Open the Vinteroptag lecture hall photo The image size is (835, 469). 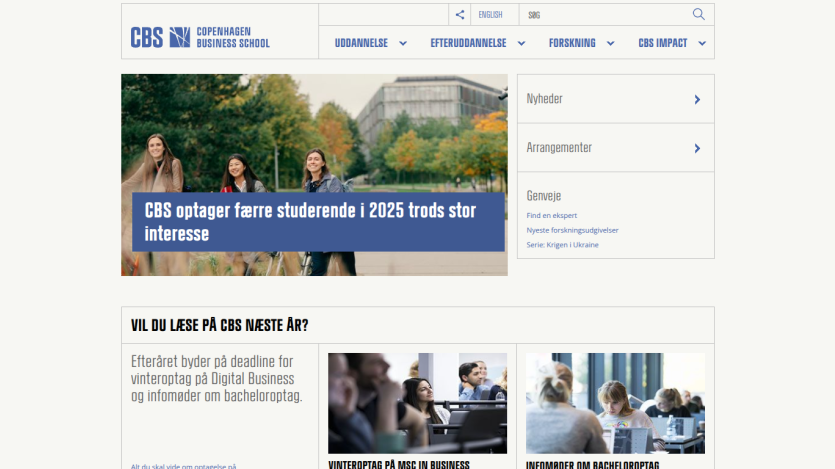tap(418, 403)
